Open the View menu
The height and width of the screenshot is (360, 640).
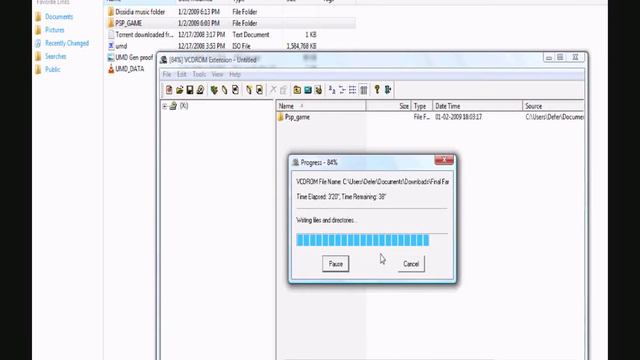point(217,74)
